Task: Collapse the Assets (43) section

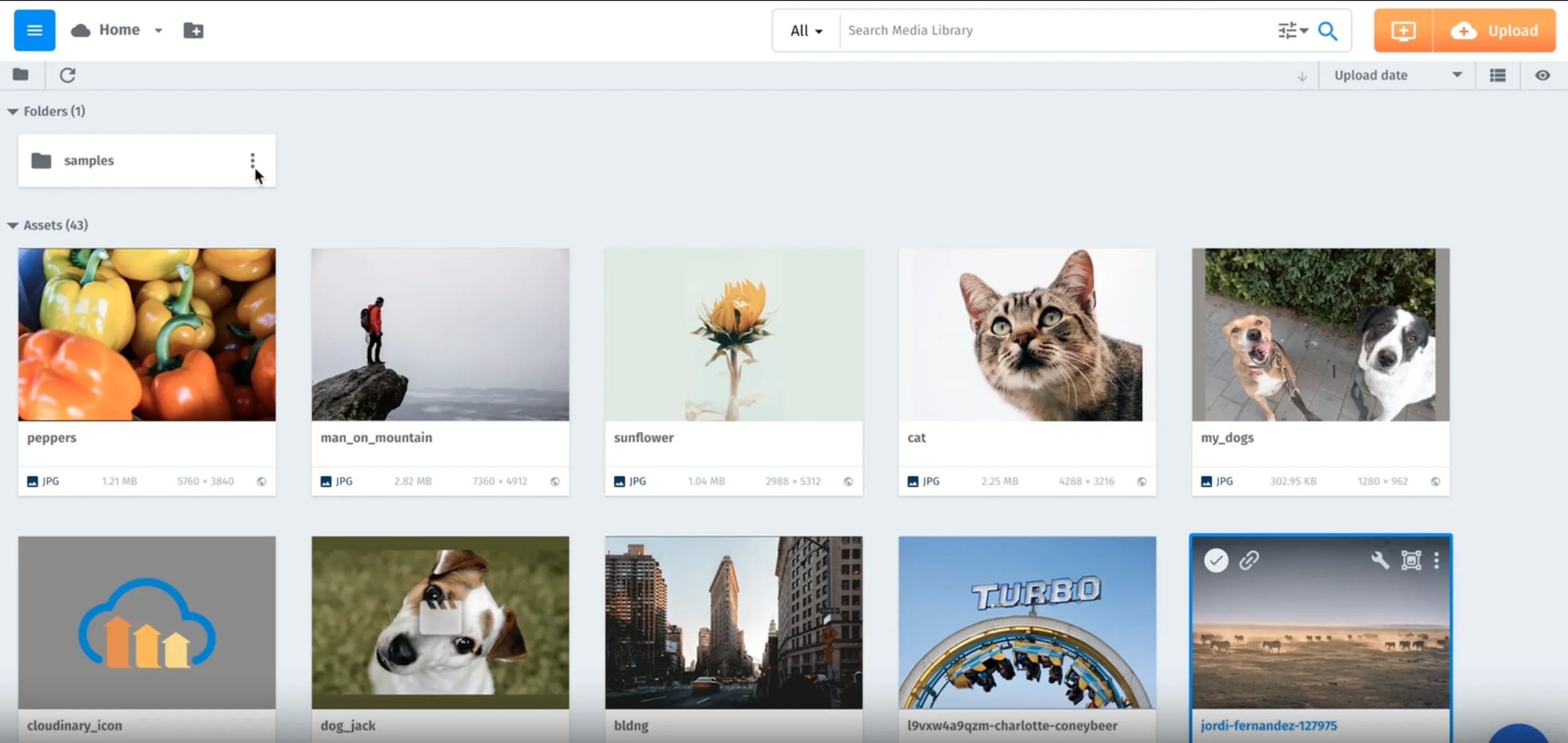Action: pos(13,226)
